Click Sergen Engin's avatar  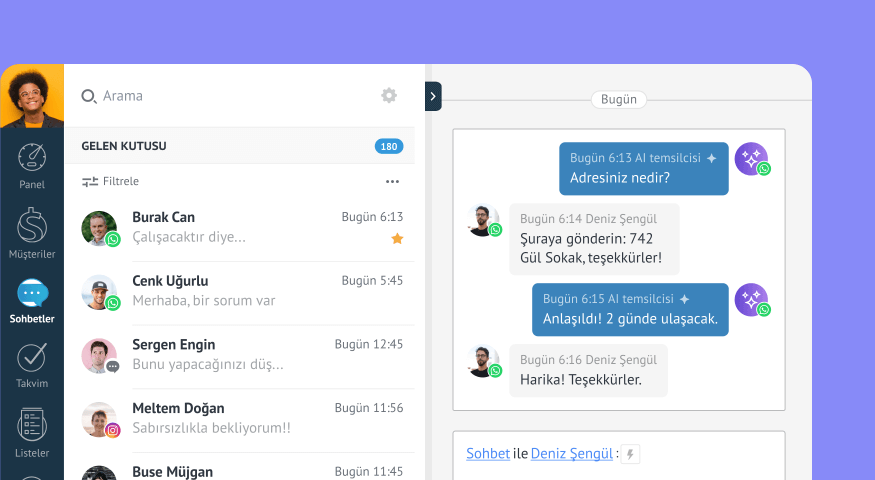(100, 356)
